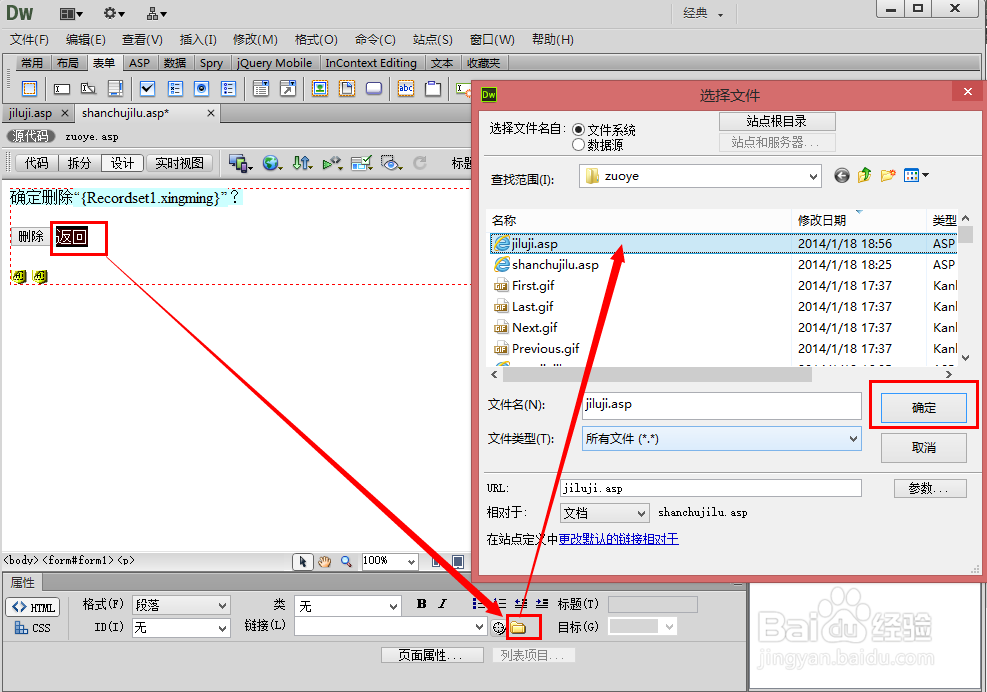987x692 pixels.
Task: Insert a label form object
Action: click(x=406, y=89)
